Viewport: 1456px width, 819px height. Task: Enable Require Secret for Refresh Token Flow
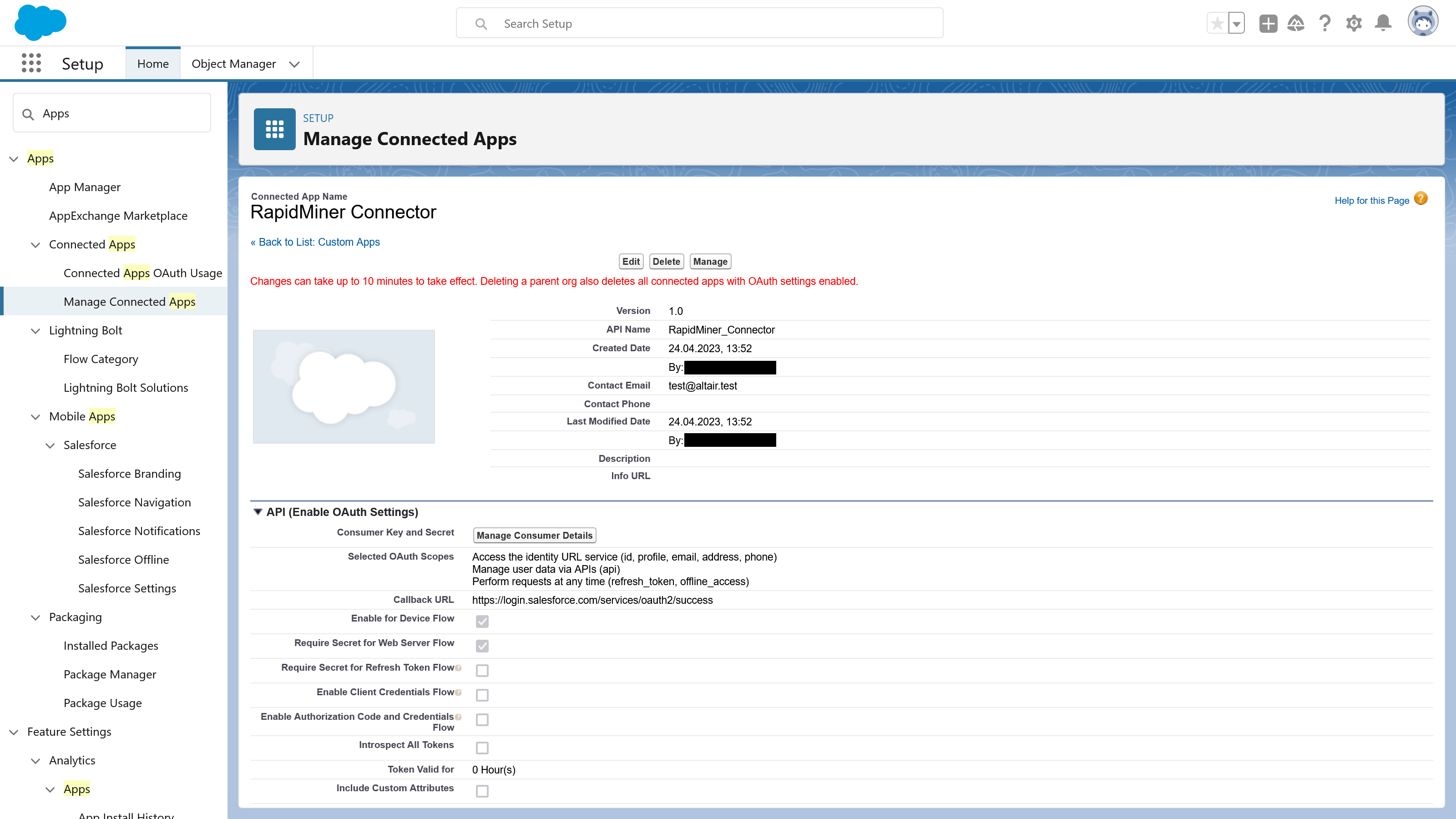coord(482,670)
